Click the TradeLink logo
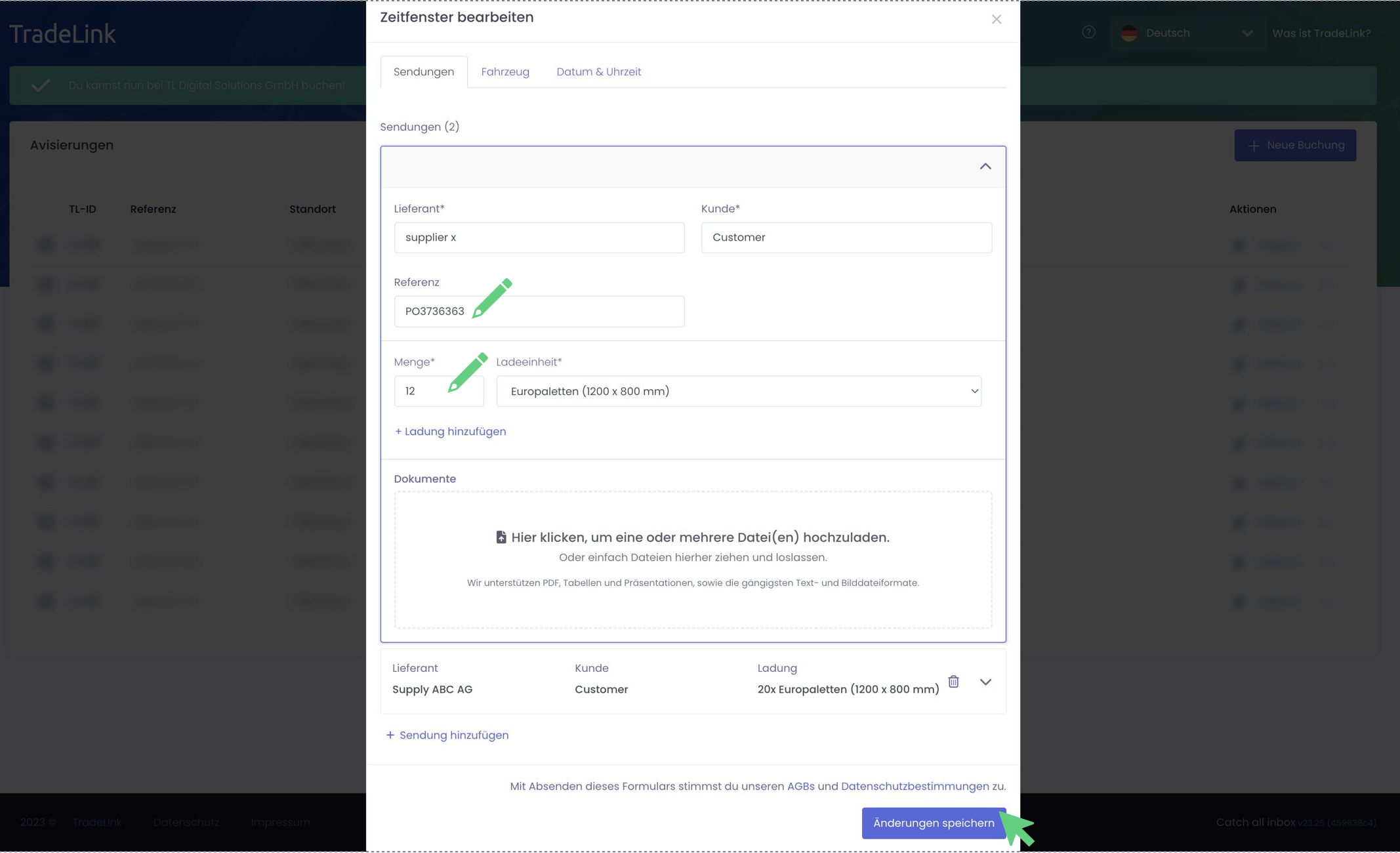This screenshot has height=853, width=1400. click(x=63, y=33)
